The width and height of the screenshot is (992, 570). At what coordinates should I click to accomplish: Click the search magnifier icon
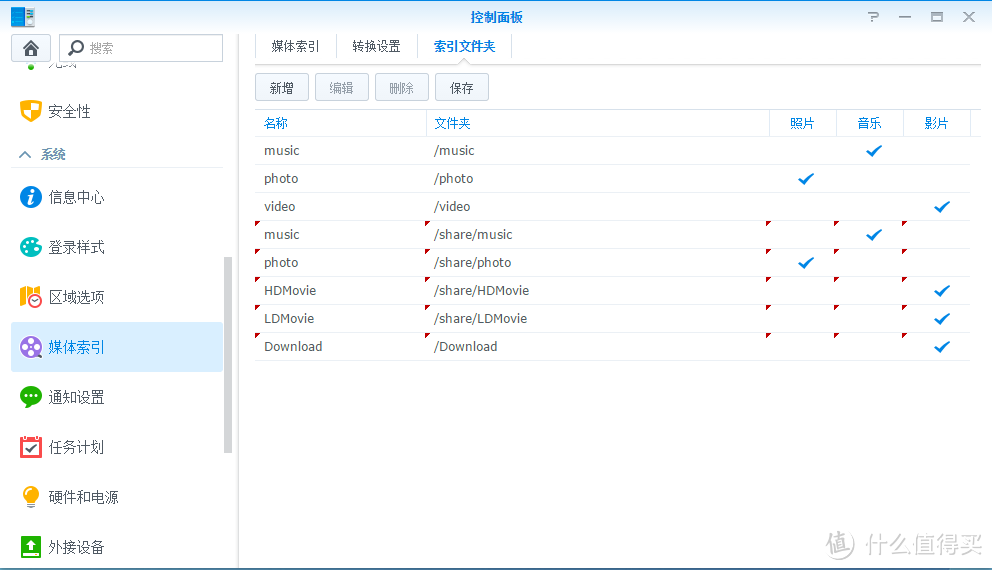click(76, 48)
